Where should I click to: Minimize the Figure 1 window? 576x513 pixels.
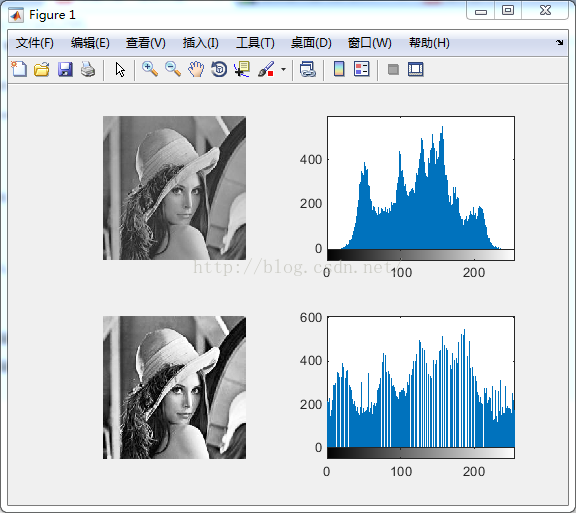pyautogui.click(x=481, y=11)
